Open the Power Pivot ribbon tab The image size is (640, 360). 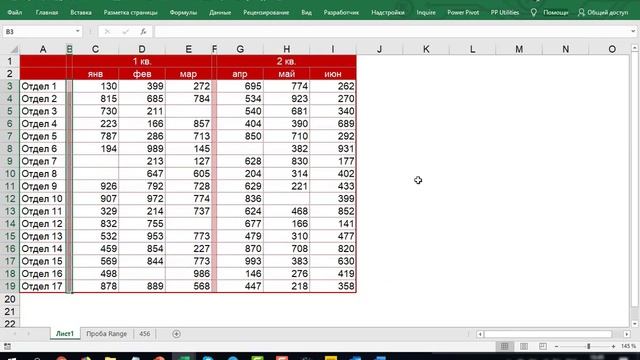463,12
